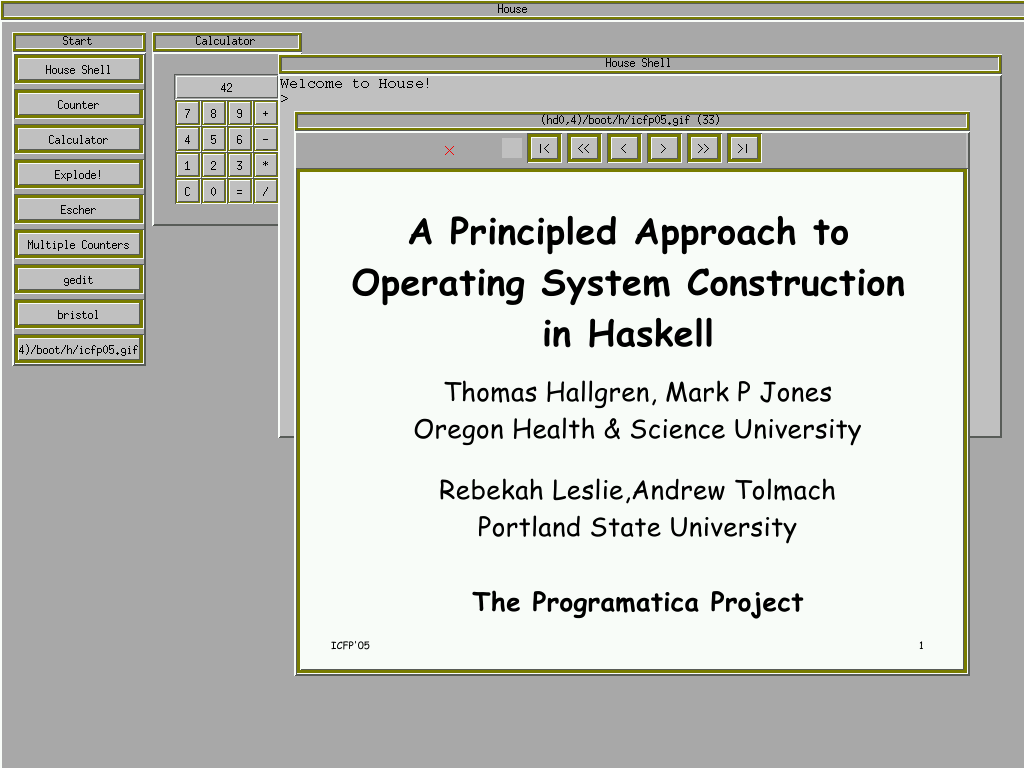Launch the Escher program
The width and height of the screenshot is (1024, 768).
(x=78, y=210)
